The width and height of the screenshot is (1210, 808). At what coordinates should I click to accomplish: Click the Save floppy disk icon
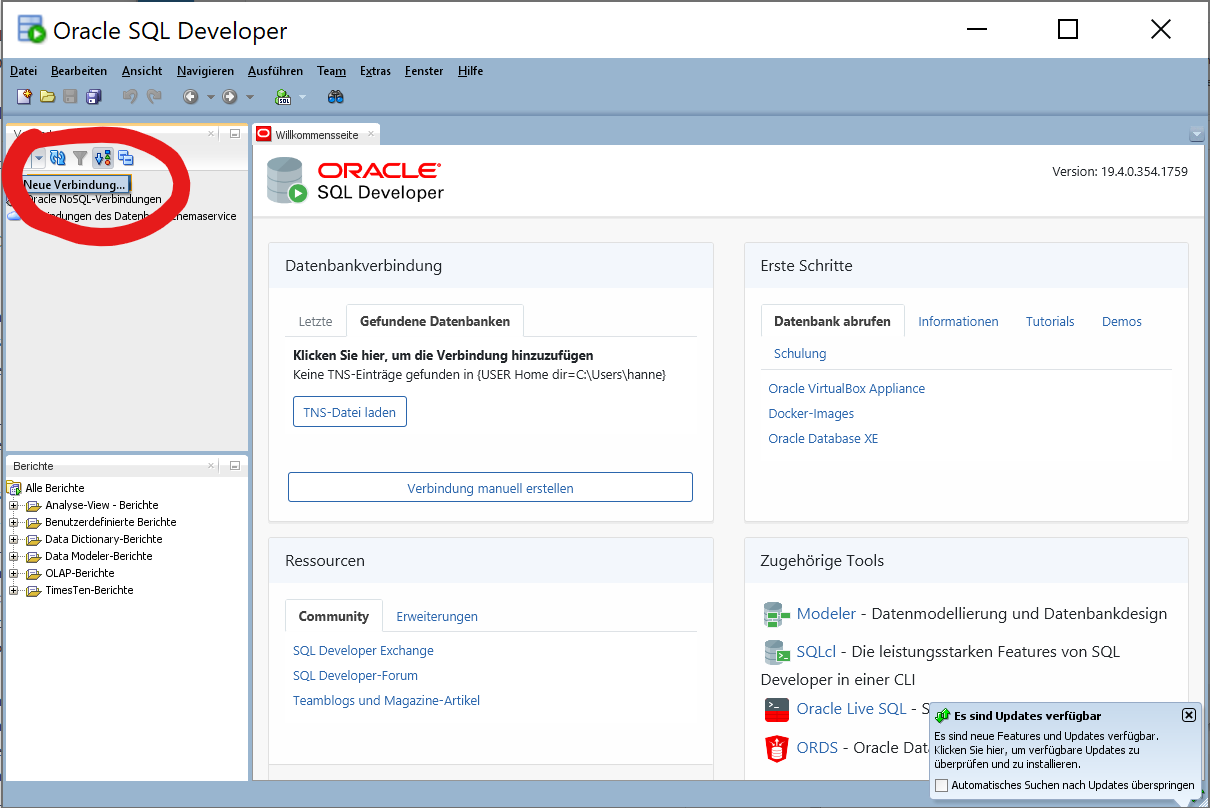[x=70, y=97]
